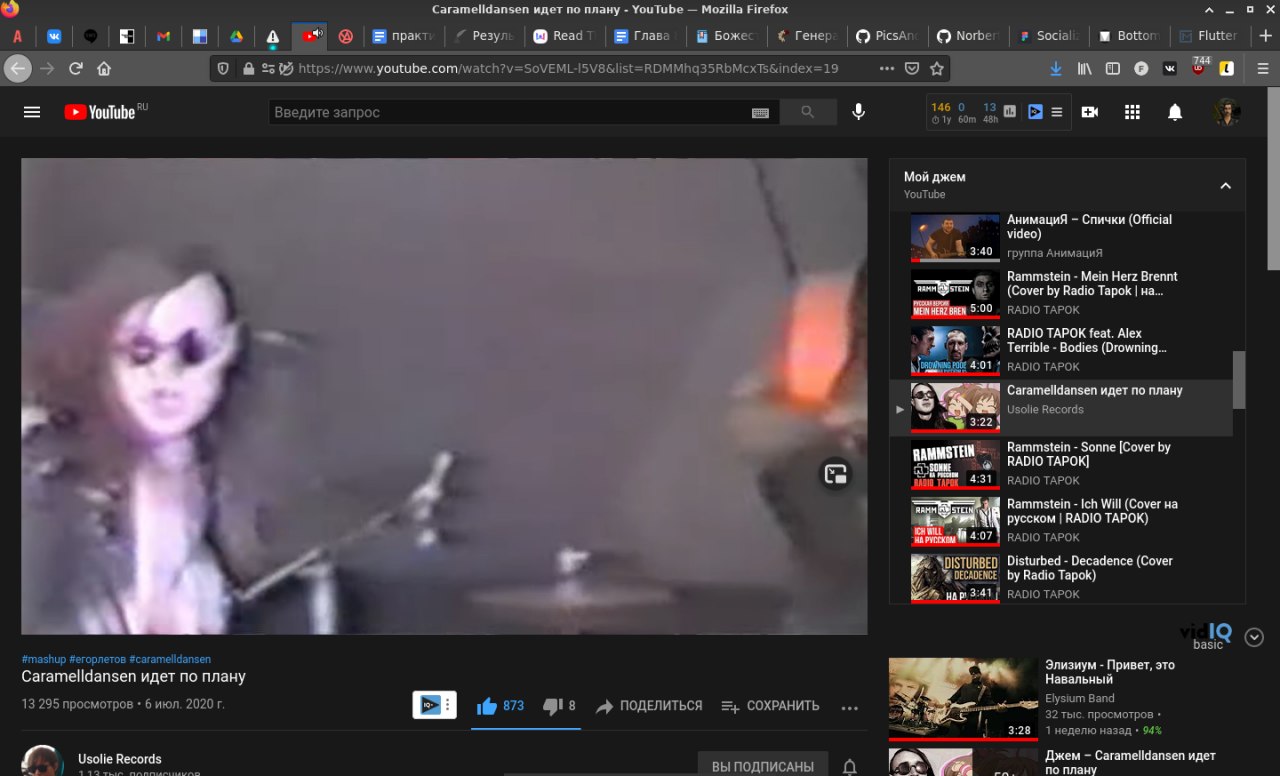Mute the playing YouTube tab
This screenshot has height=776, width=1280.
click(317, 33)
